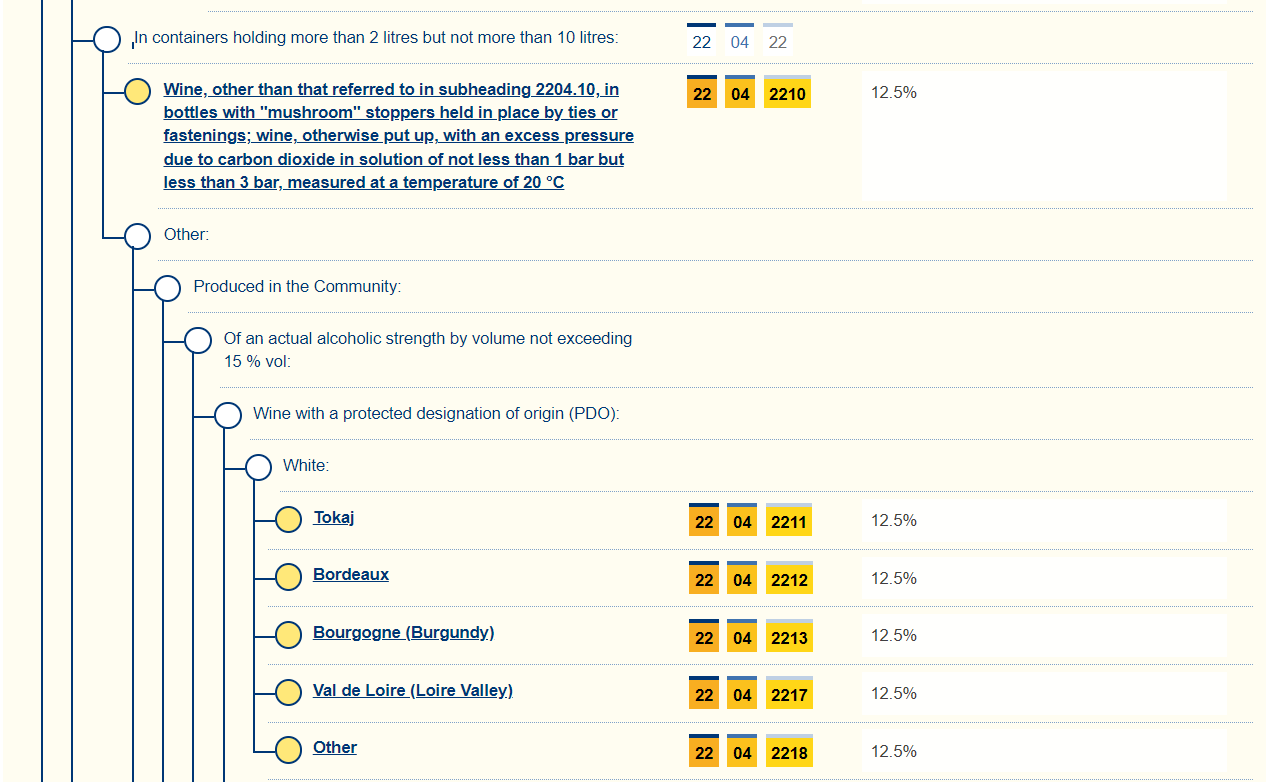Image resolution: width=1268 pixels, height=782 pixels.
Task: Click yellow circle node beside the last Other link
Action: 288,749
